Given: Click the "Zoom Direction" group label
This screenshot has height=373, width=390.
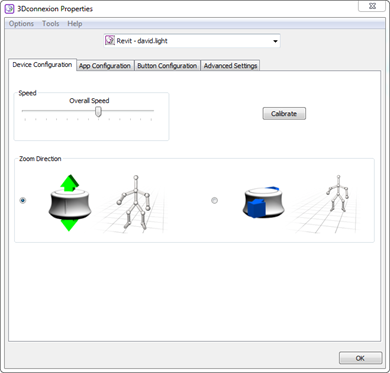Looking at the screenshot, I should [x=40, y=159].
